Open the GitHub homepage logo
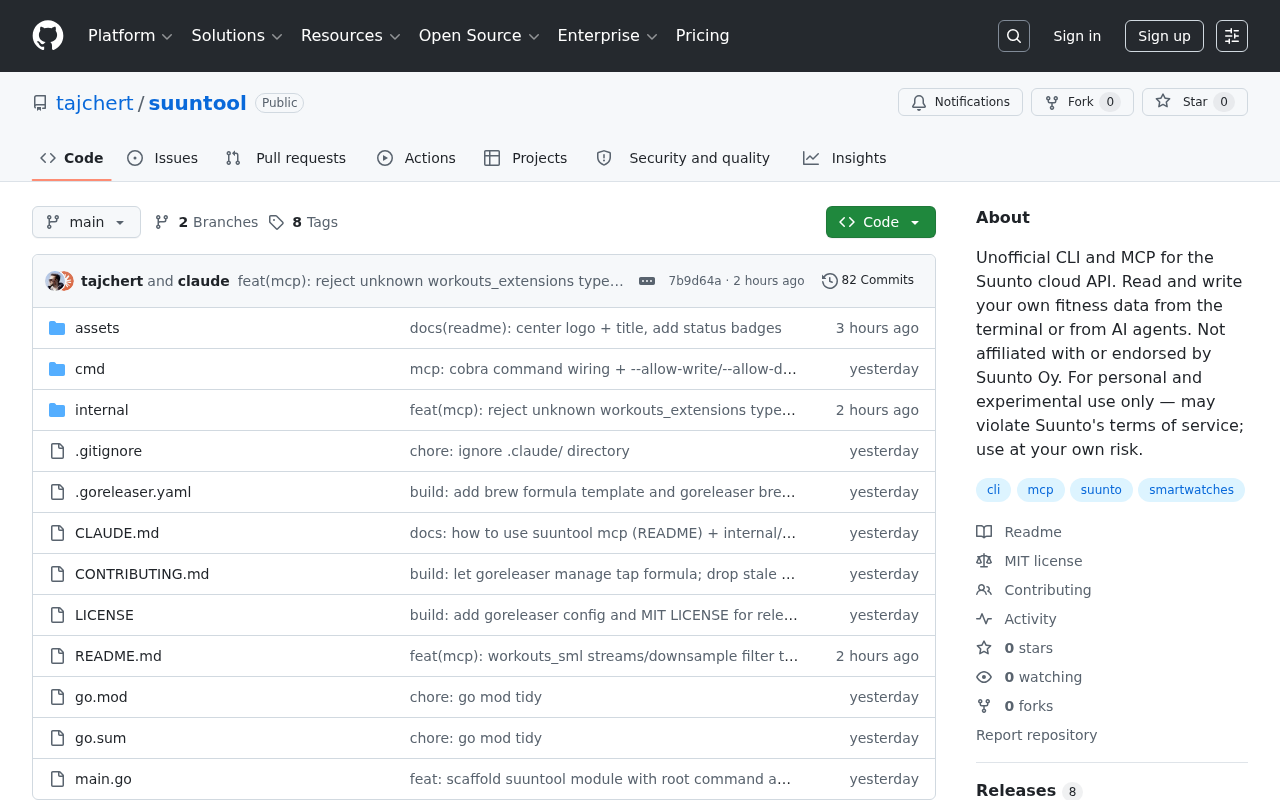The image size is (1280, 800). (48, 36)
